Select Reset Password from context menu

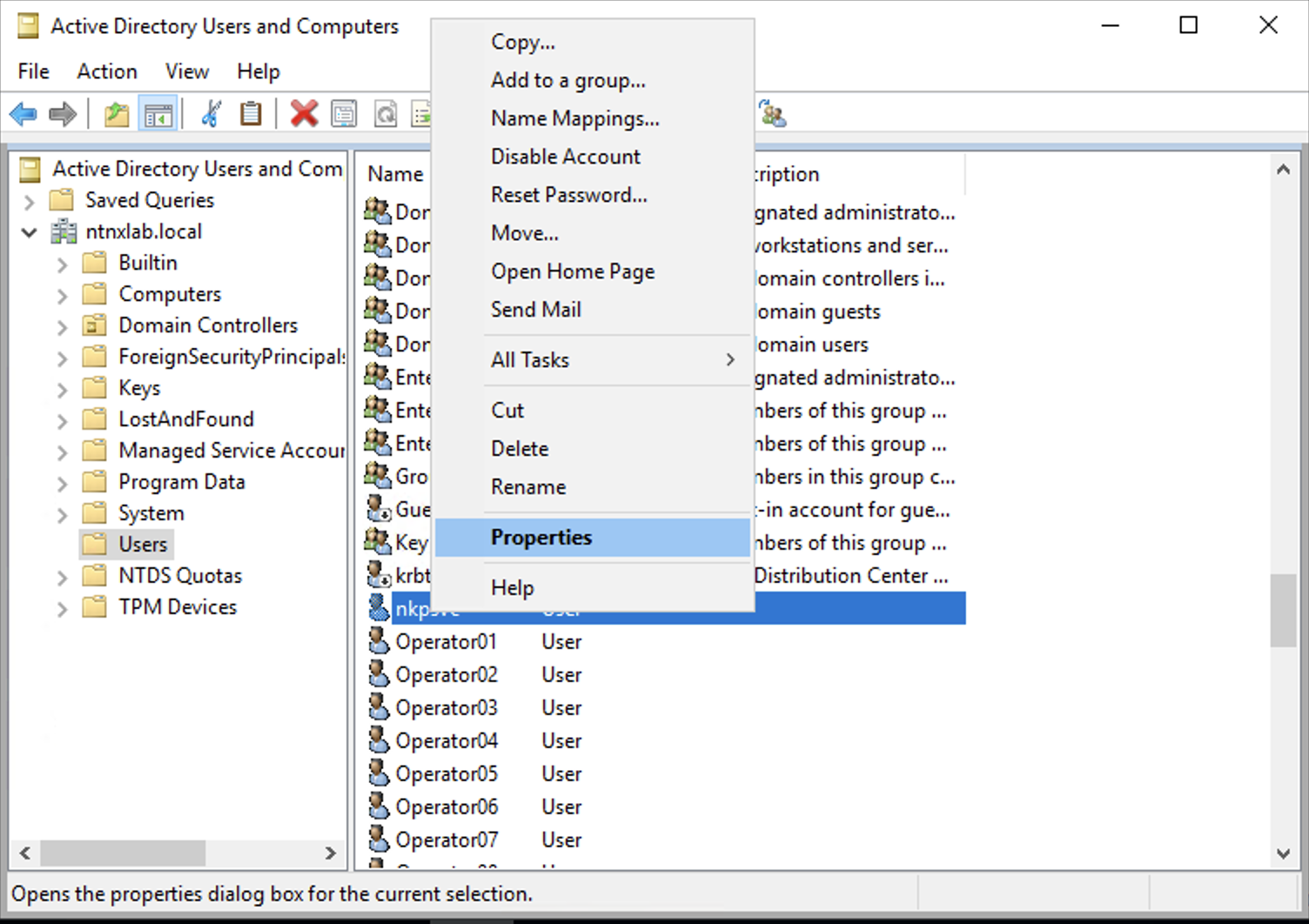coord(568,195)
